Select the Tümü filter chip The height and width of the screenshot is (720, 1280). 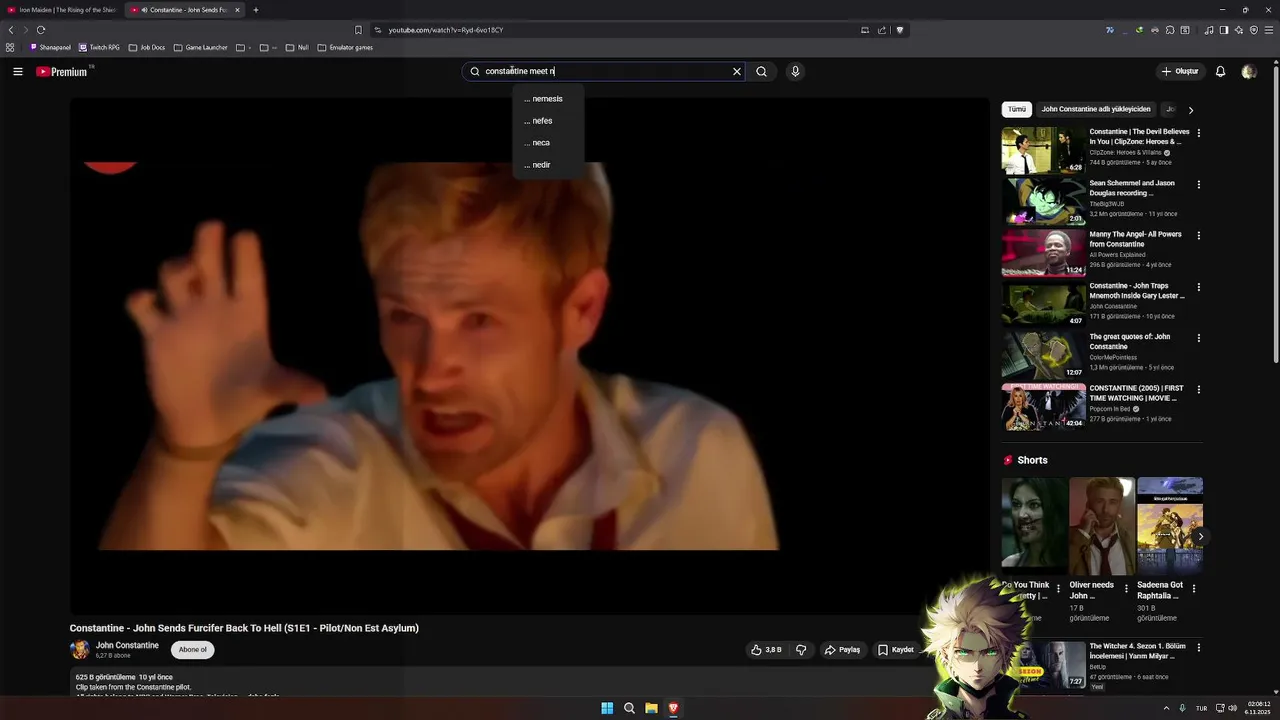(1017, 109)
